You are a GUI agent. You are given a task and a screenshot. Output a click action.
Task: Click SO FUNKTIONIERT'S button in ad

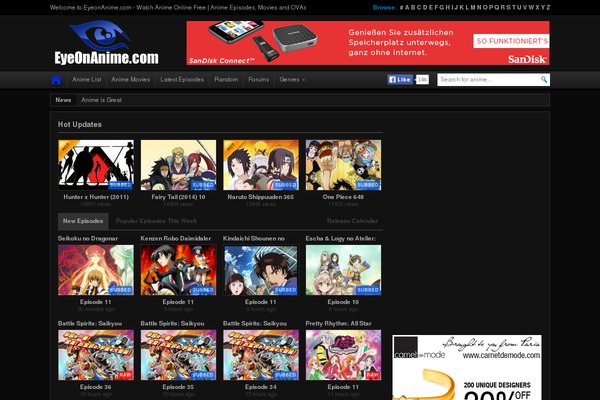click(512, 41)
